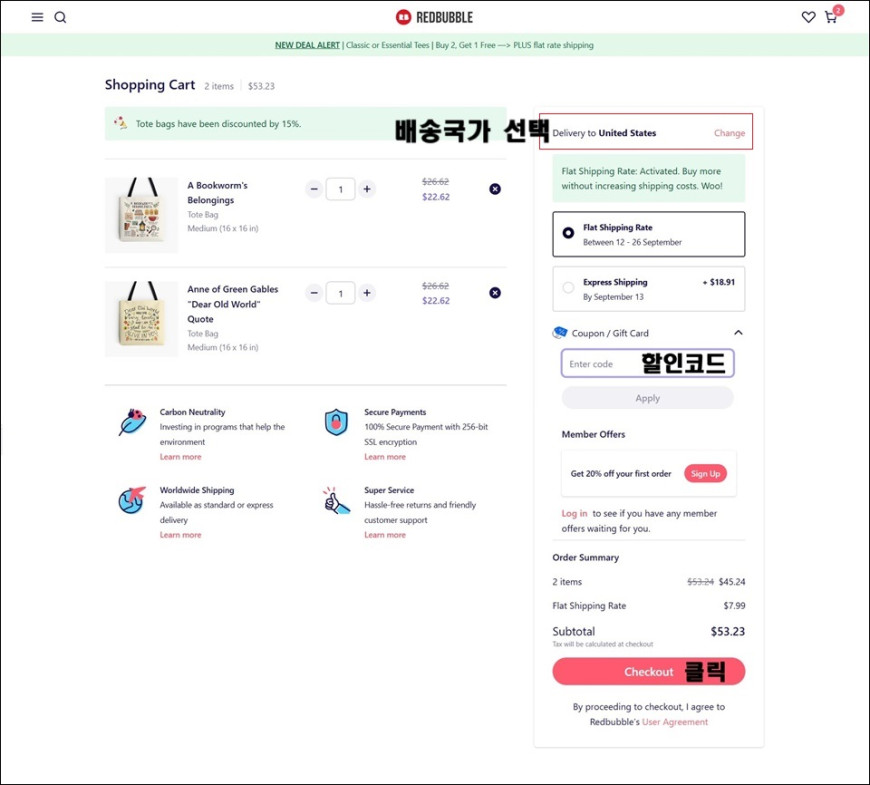This screenshot has height=785, width=870.
Task: Click the tote bag discount celebration icon
Action: (120, 123)
